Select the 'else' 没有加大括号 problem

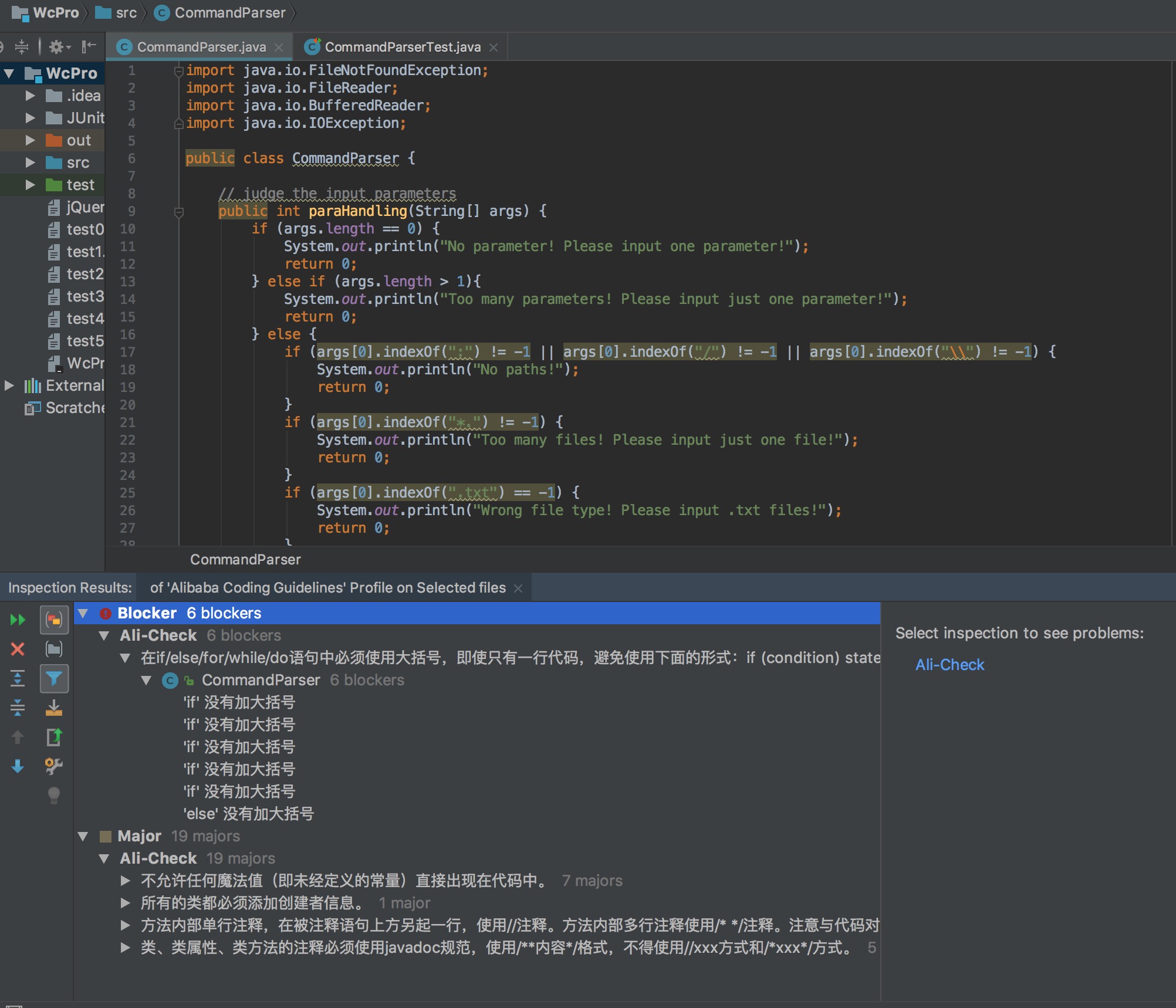point(249,814)
